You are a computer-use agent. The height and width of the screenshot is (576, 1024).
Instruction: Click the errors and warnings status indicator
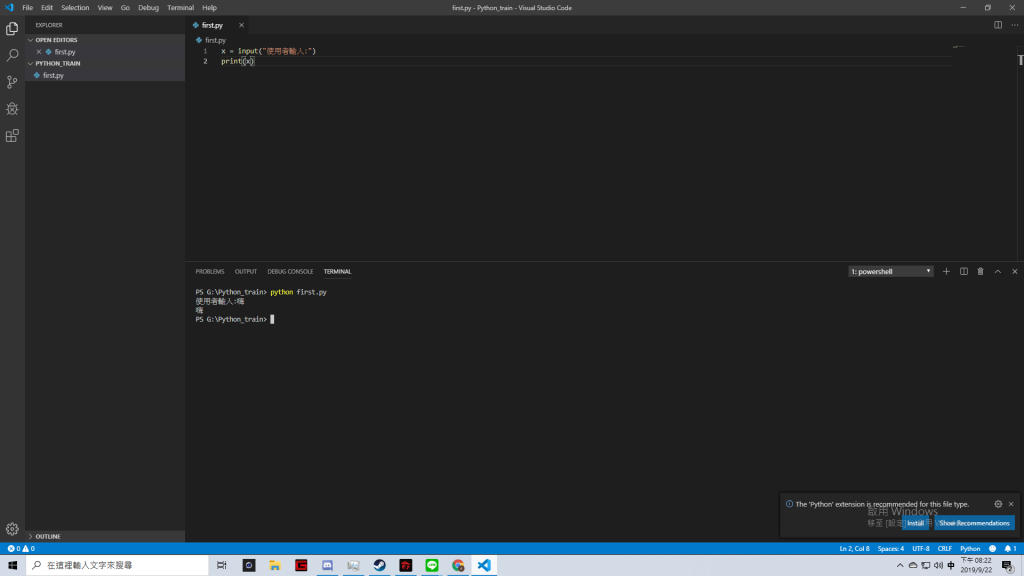click(21, 549)
